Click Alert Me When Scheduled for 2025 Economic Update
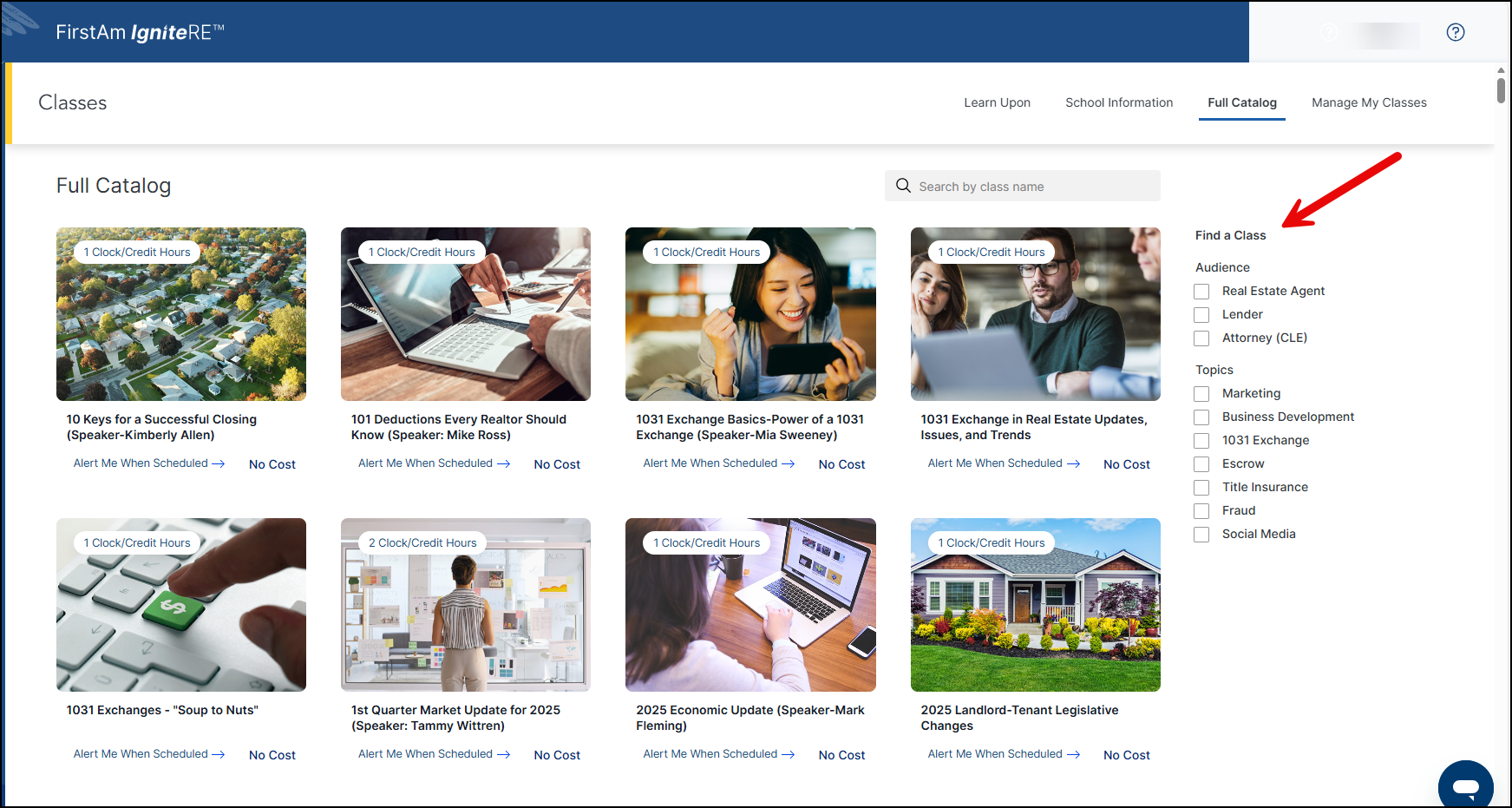The height and width of the screenshot is (808, 1512). tap(710, 754)
